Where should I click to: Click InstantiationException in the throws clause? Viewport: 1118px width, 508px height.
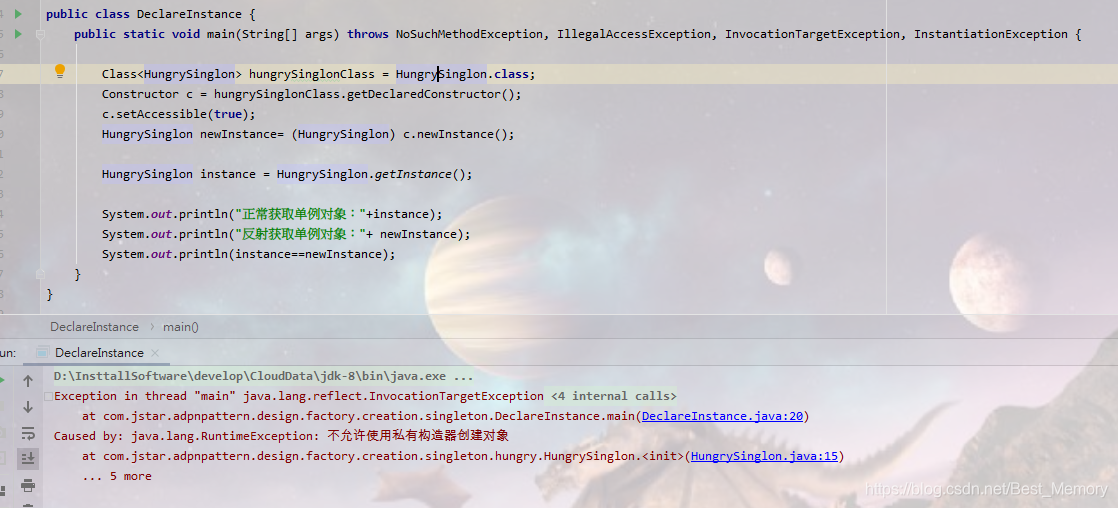click(x=991, y=34)
